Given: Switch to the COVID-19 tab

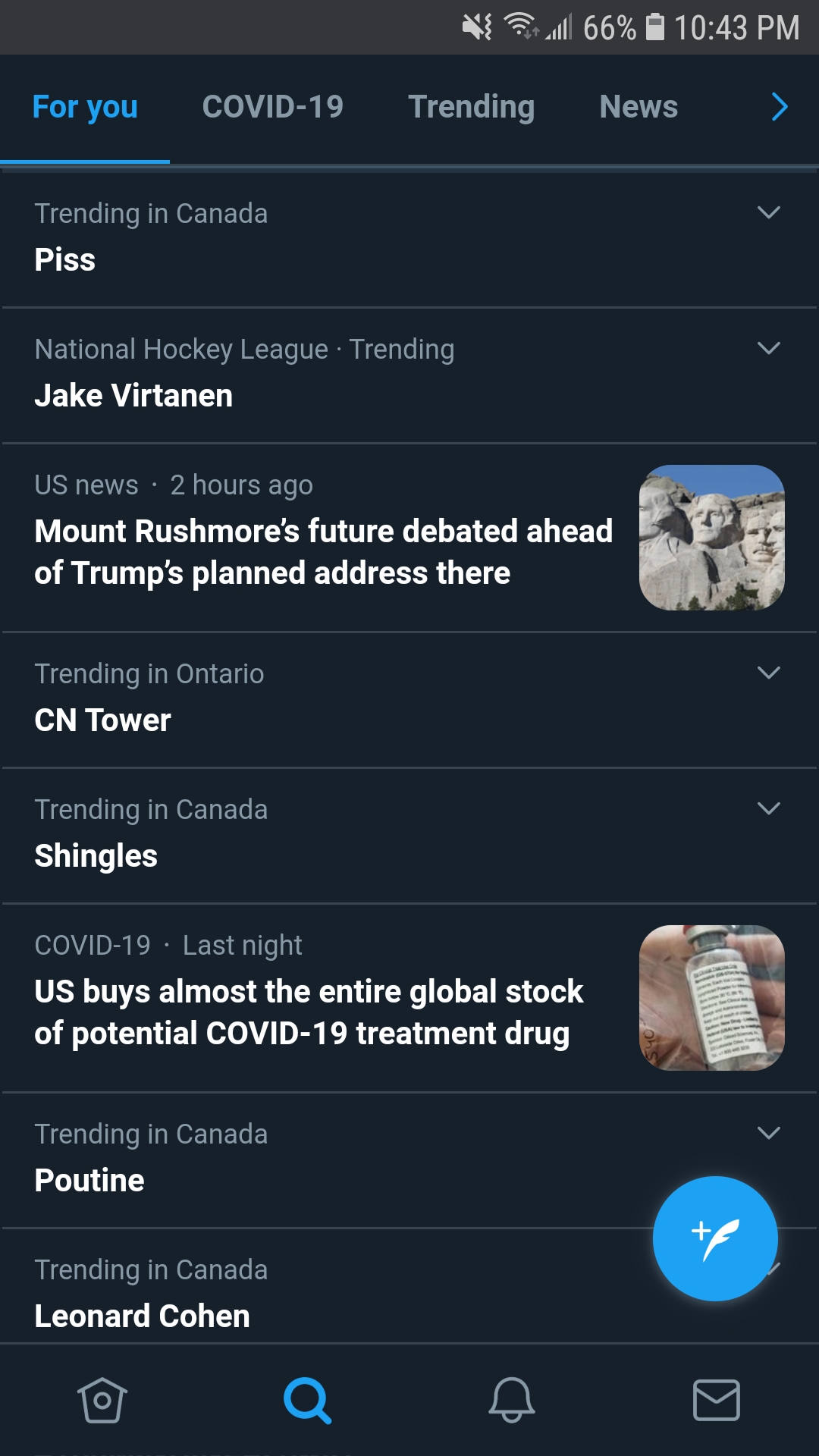Looking at the screenshot, I should [273, 107].
